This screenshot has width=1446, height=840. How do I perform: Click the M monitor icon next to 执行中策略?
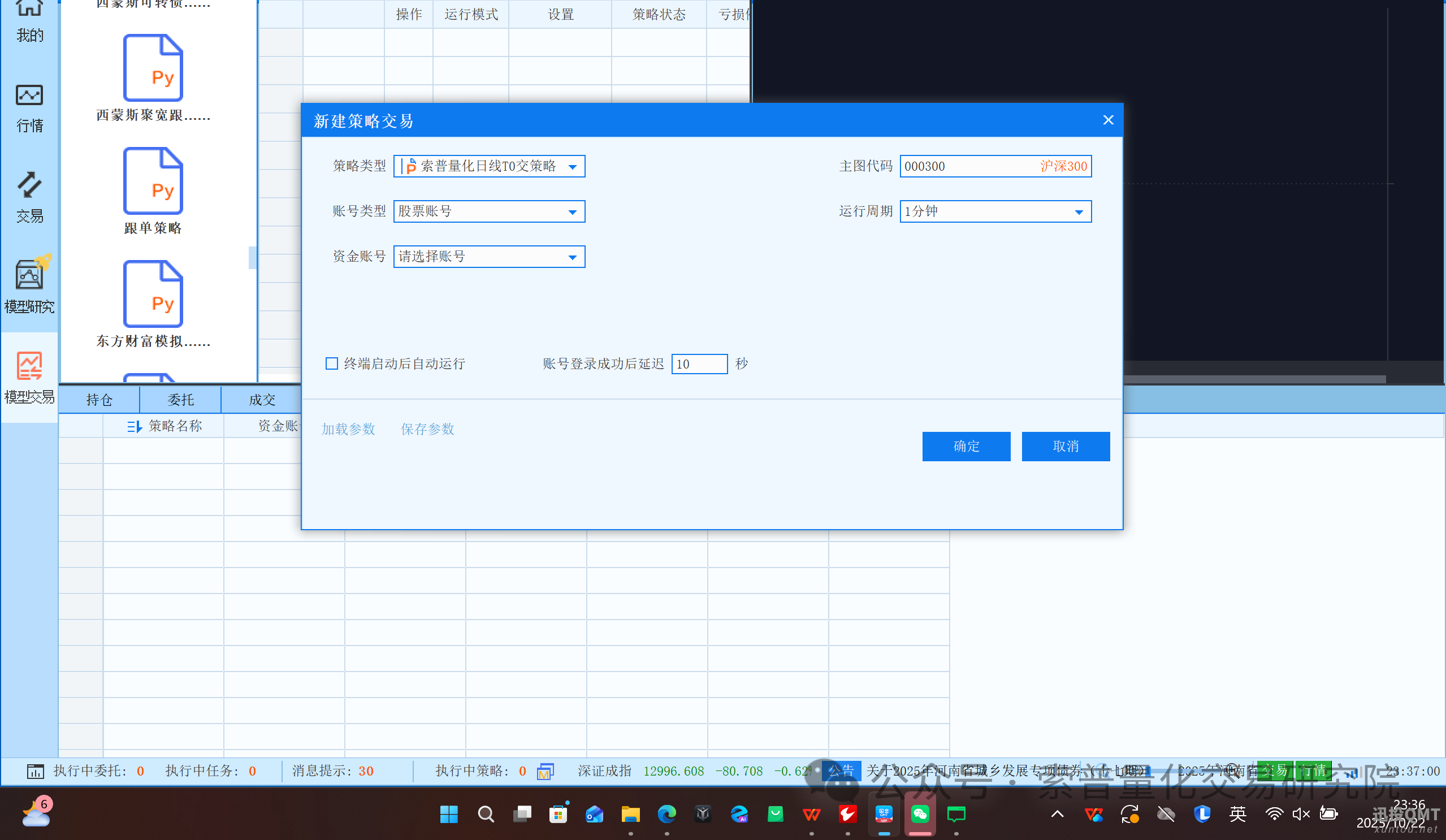click(x=544, y=771)
